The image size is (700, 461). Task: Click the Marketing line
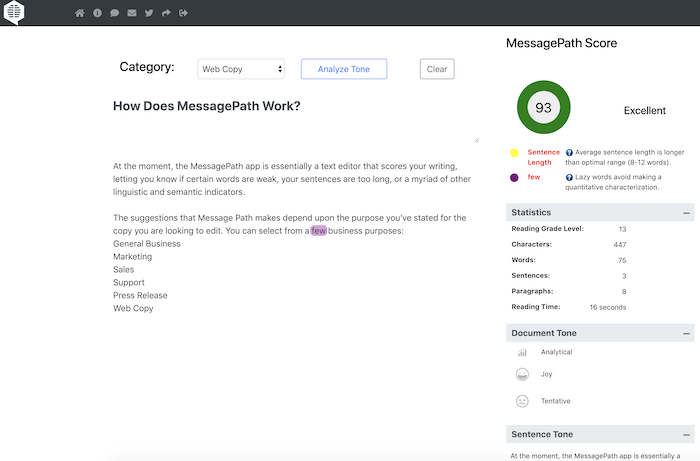click(133, 257)
